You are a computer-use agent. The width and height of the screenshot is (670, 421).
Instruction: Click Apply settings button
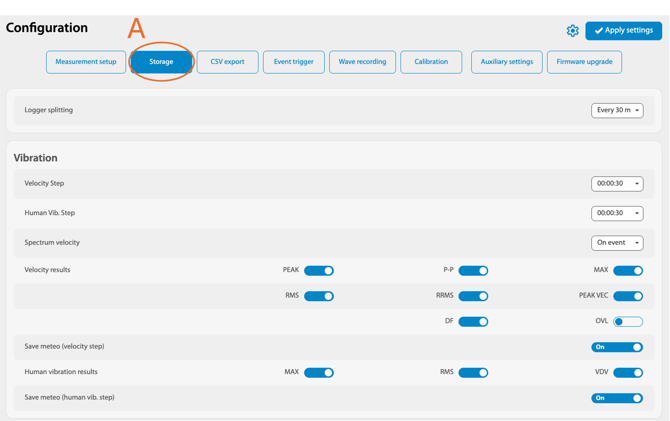pos(623,31)
